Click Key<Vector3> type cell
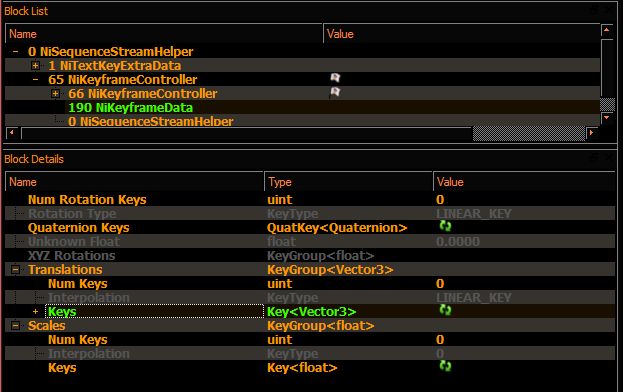The image size is (623, 392). 312,312
